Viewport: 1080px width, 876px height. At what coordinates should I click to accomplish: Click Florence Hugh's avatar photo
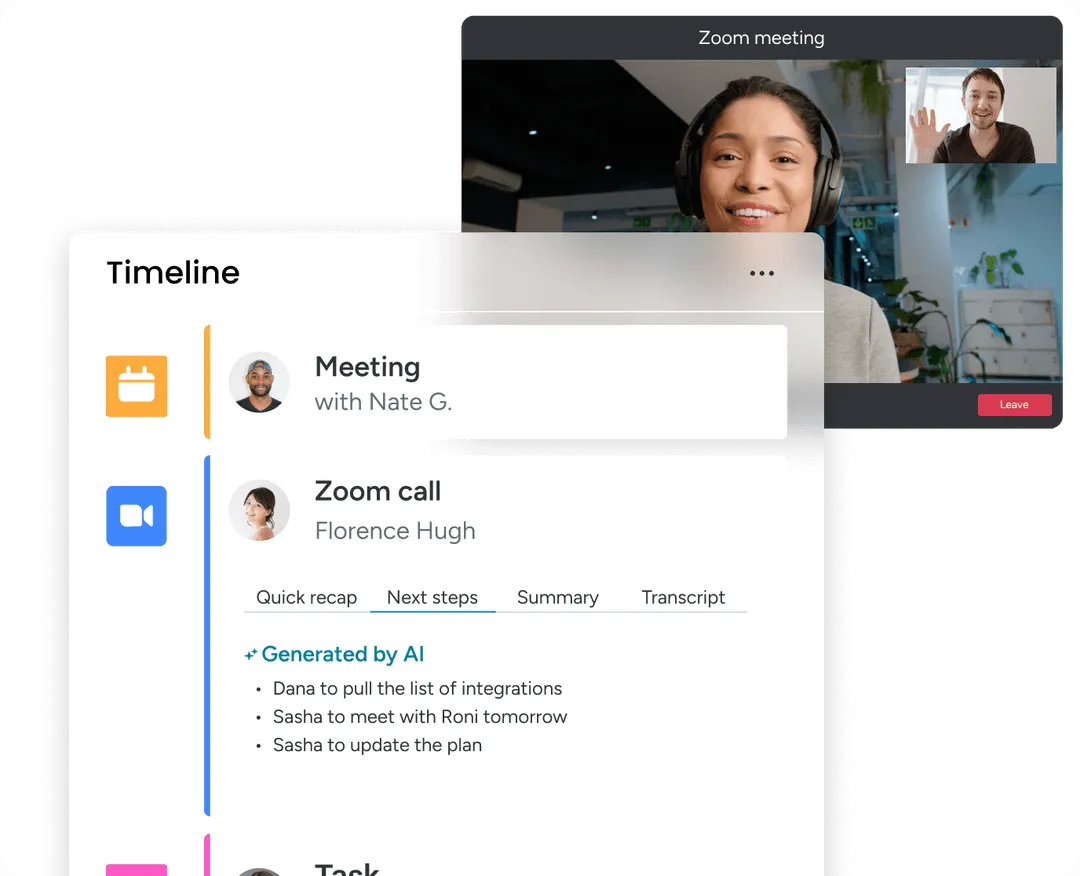[x=259, y=510]
